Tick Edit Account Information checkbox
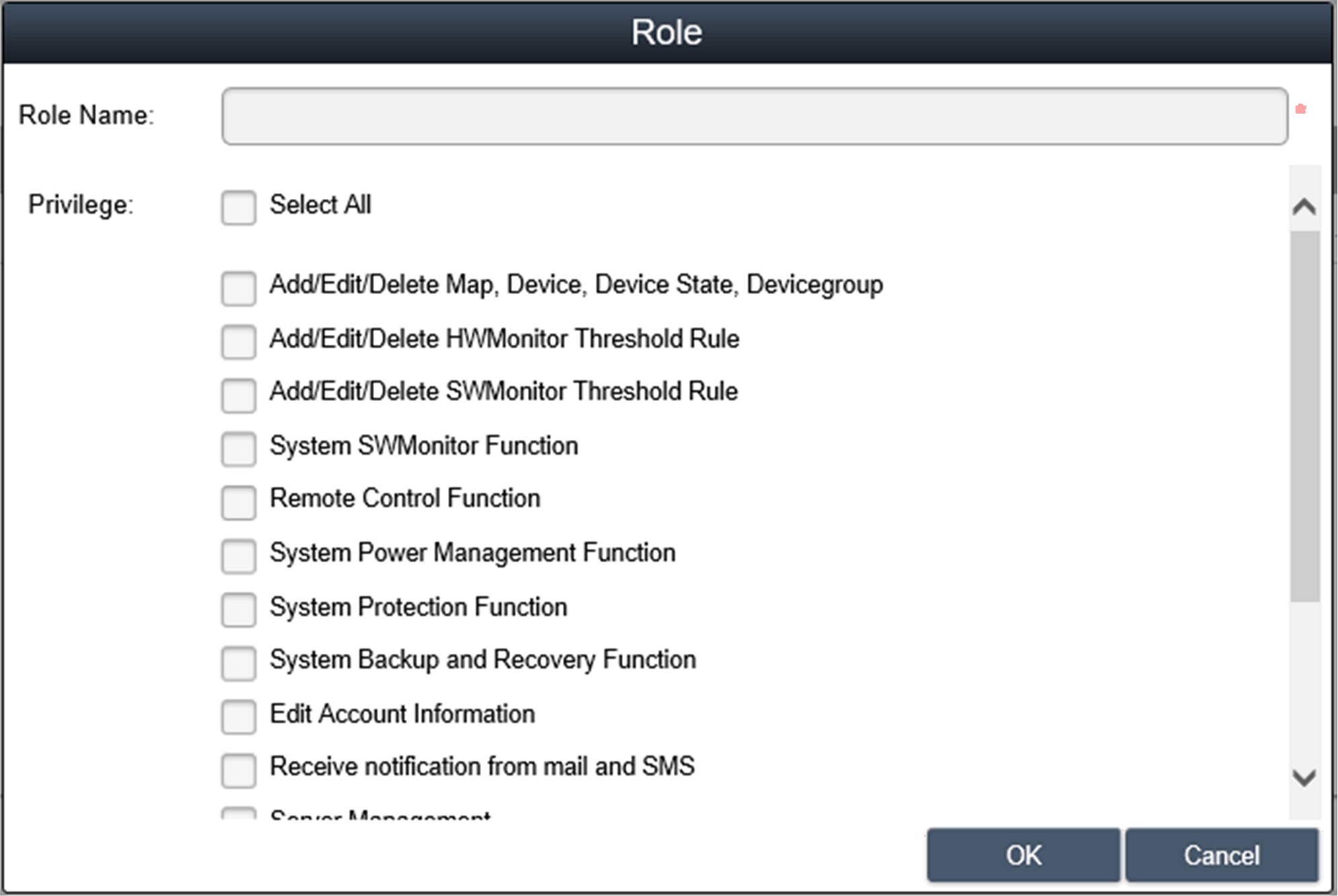1338x896 pixels. tap(238, 716)
